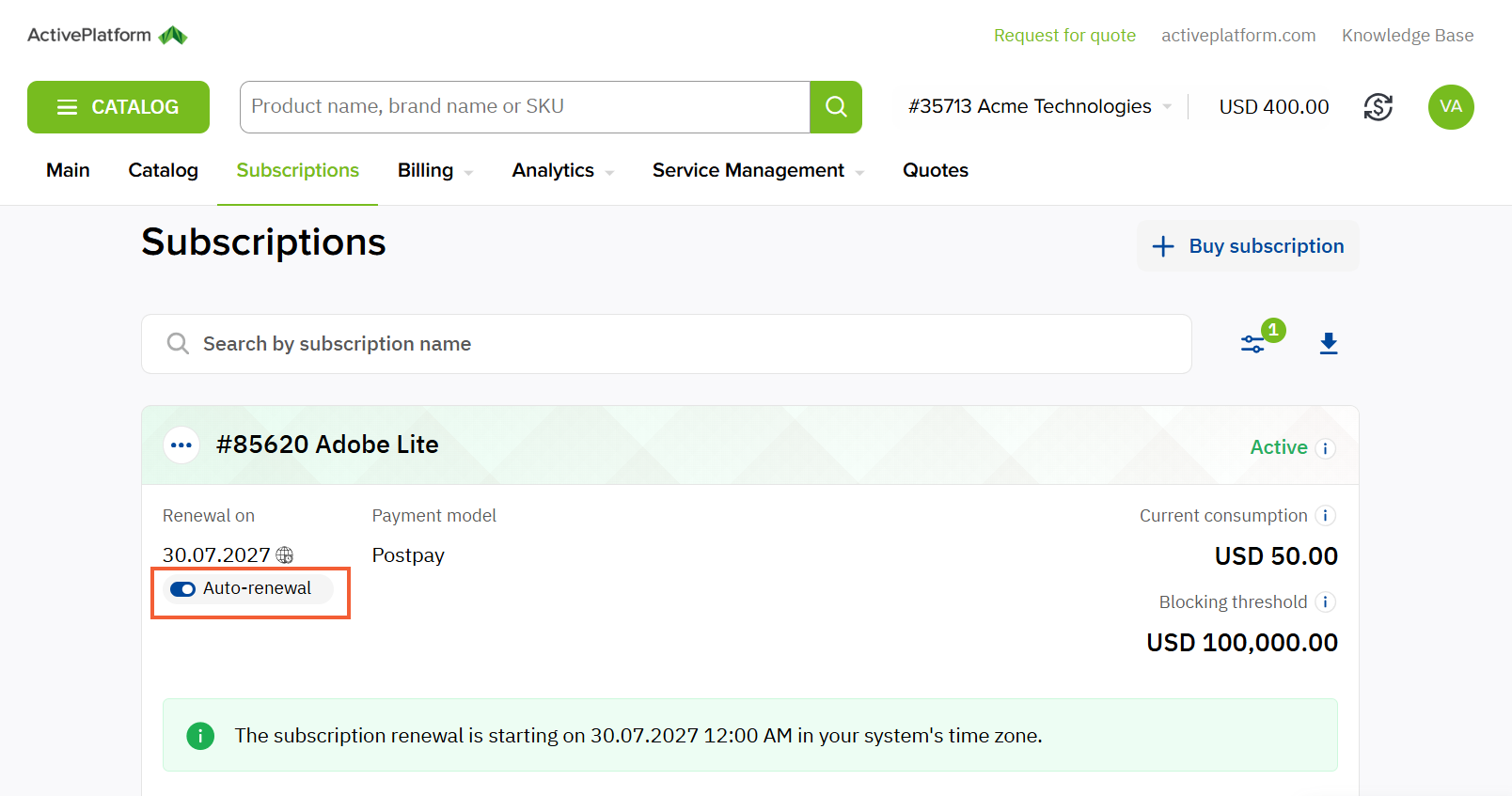Image resolution: width=1512 pixels, height=796 pixels.
Task: Go to the Main tab
Action: tap(68, 170)
